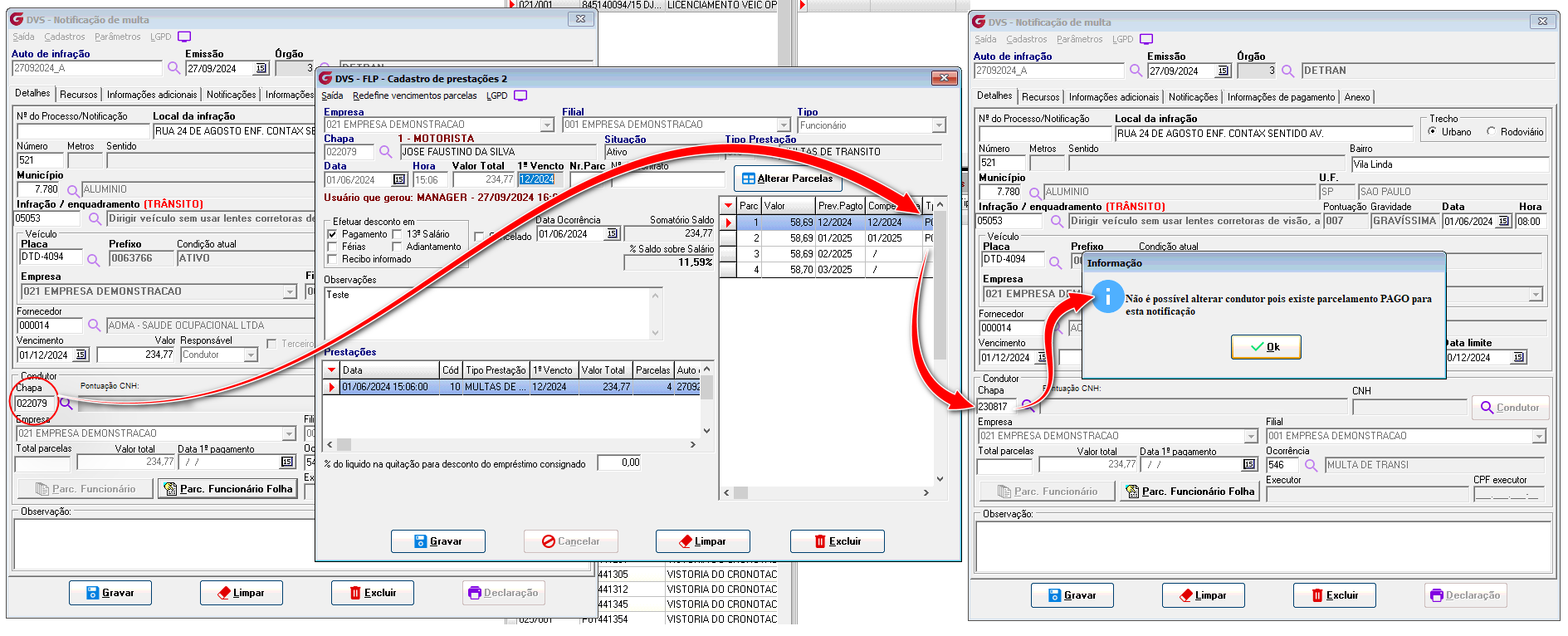Select Rodoviário radio button in right window
The image size is (1568, 636).
[x=1491, y=131]
